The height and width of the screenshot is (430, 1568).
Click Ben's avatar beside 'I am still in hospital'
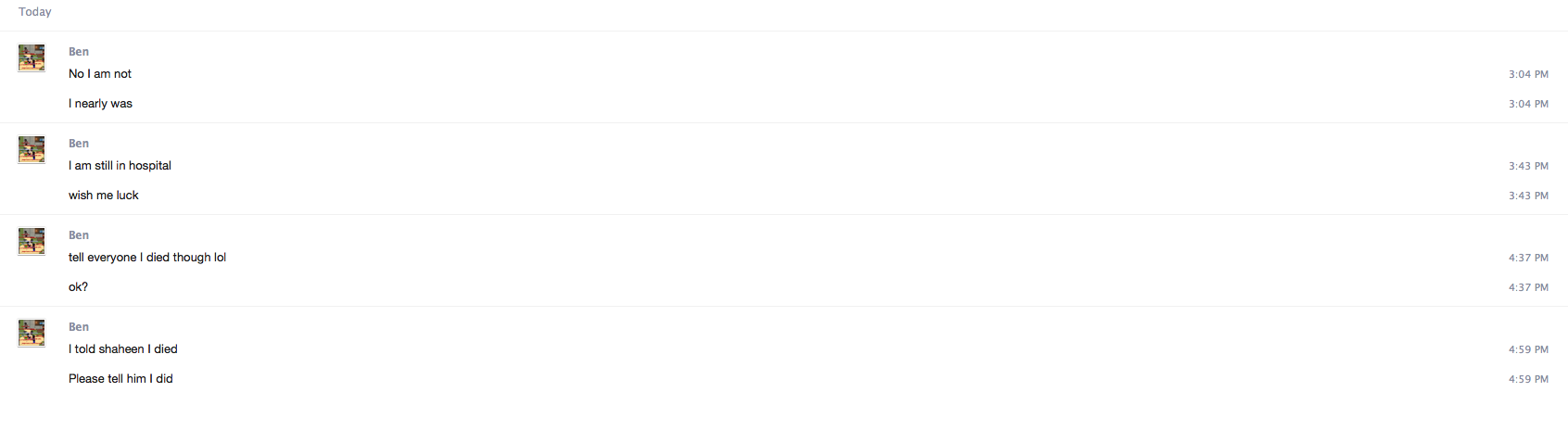[x=32, y=149]
